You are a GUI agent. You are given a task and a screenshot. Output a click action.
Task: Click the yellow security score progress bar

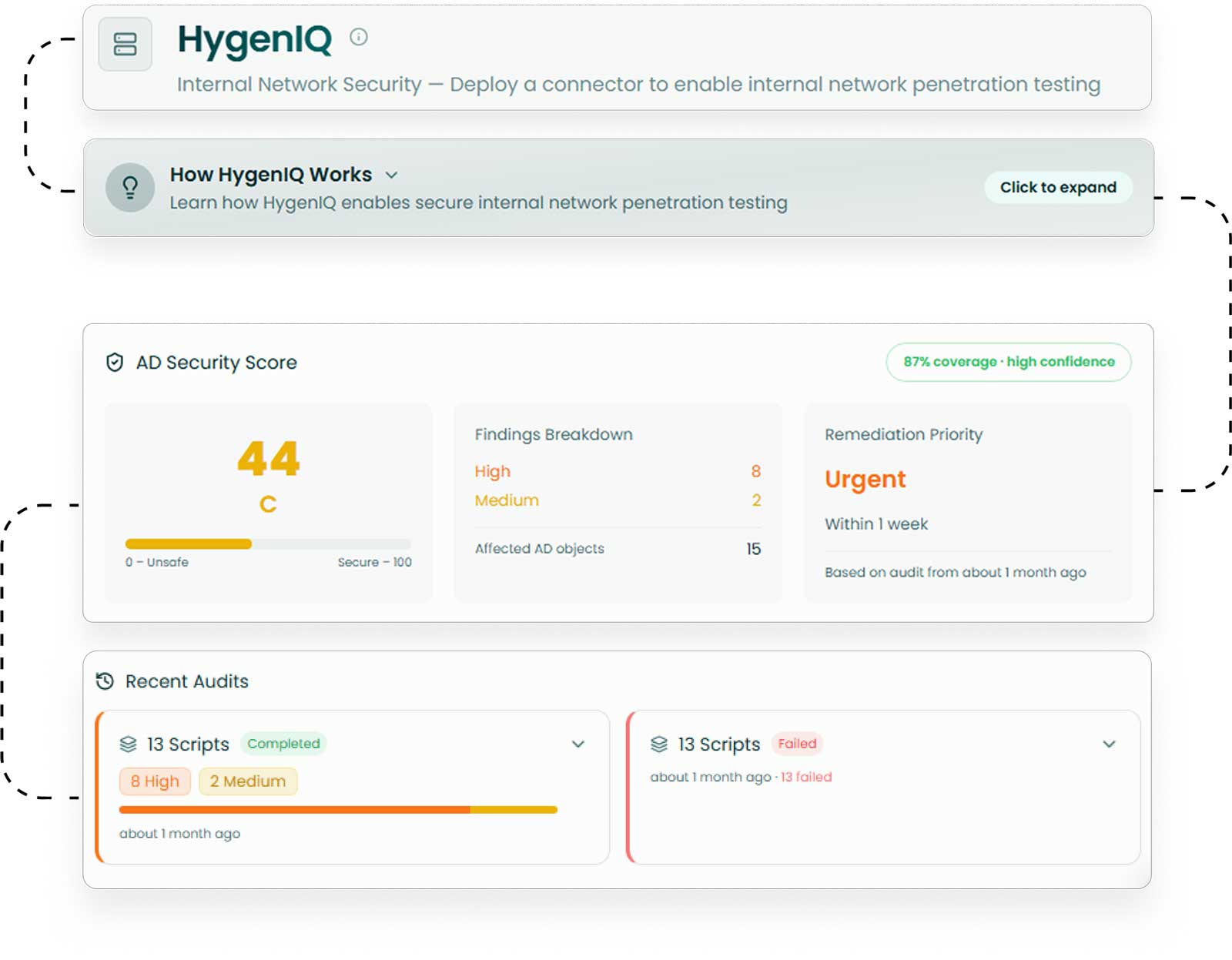(187, 544)
